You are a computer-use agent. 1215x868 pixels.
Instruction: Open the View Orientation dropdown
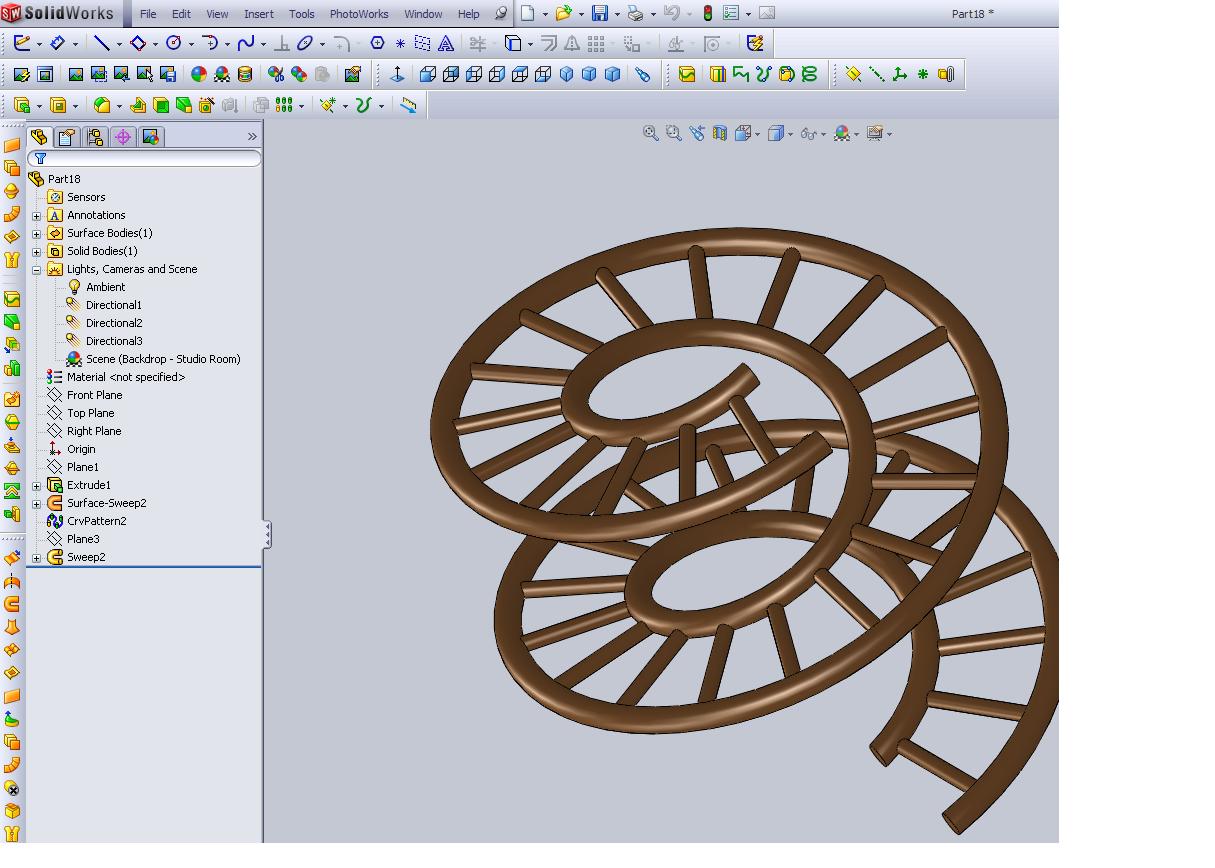coord(757,134)
